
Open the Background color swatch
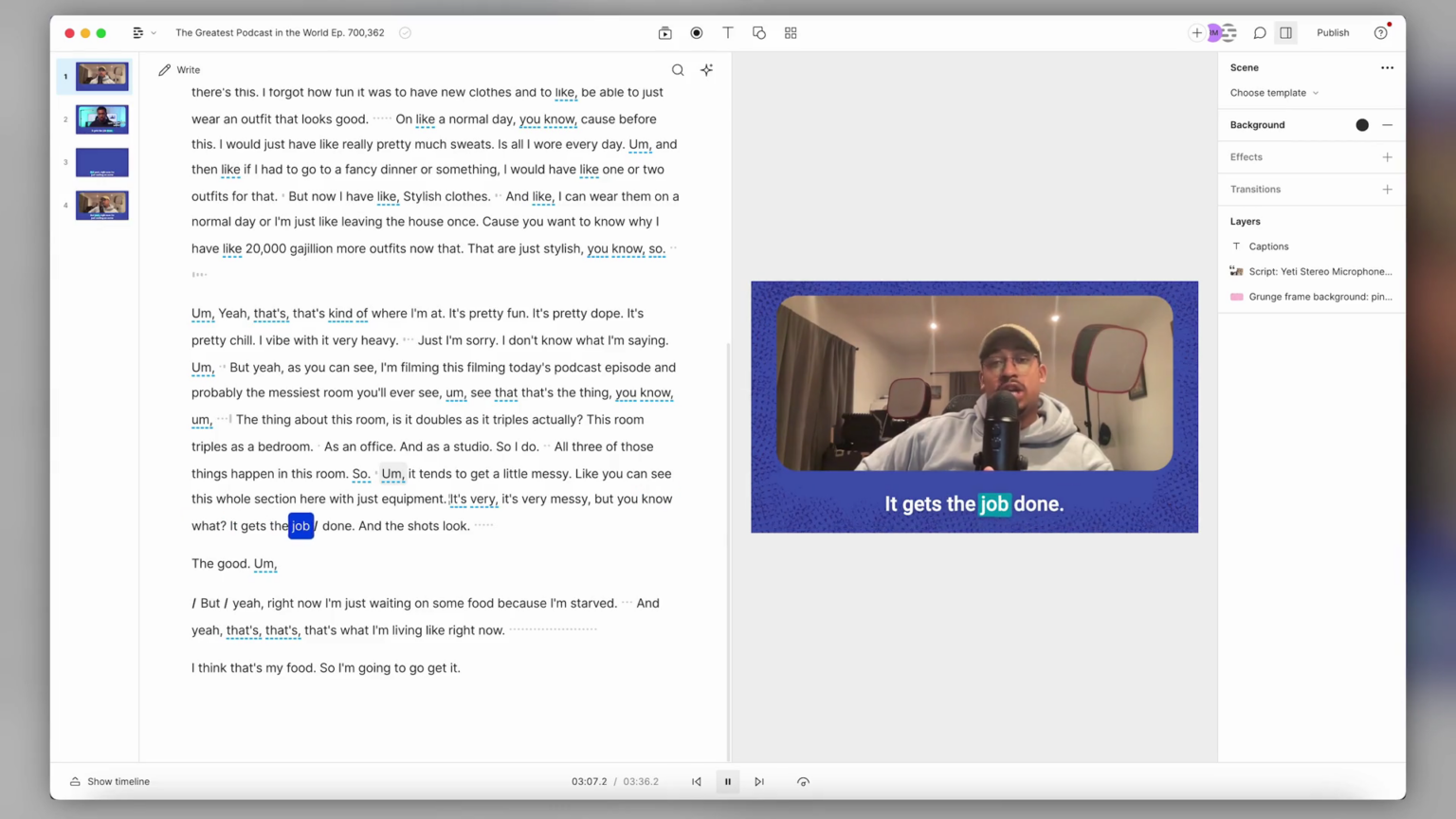[x=1362, y=124]
